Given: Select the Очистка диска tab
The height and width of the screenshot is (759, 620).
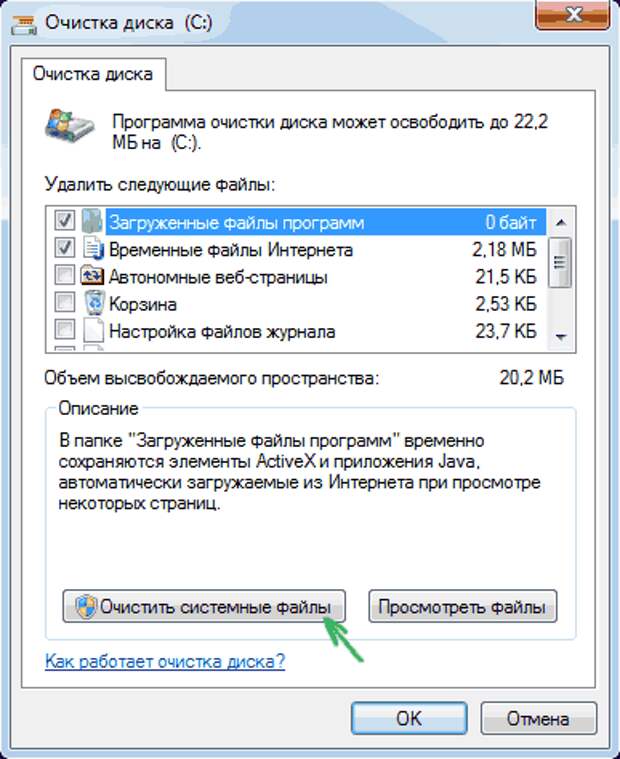Looking at the screenshot, I should click(x=93, y=74).
